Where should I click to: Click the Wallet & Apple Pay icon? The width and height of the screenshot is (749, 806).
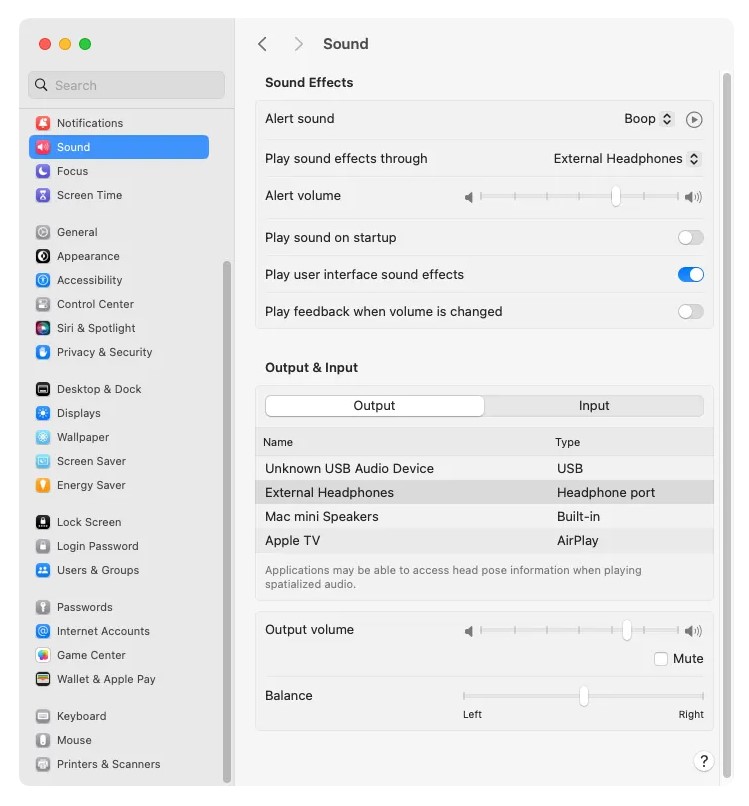tap(43, 679)
